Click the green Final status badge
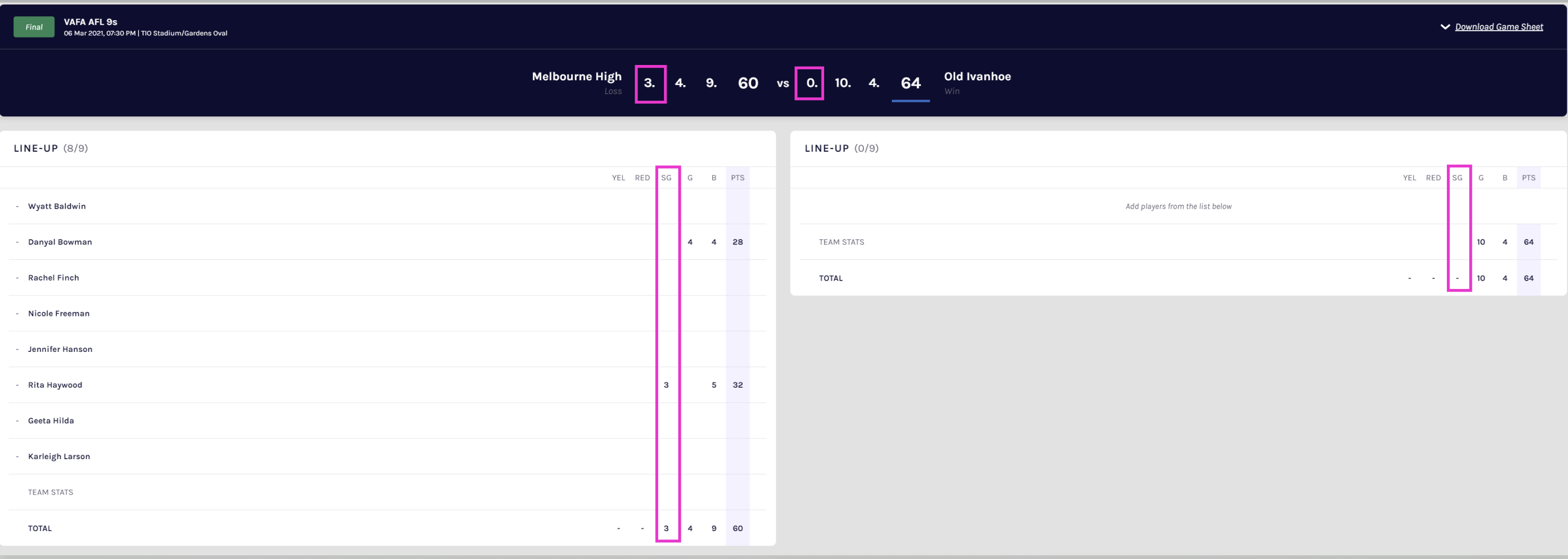This screenshot has height=559, width=1568. pos(34,27)
